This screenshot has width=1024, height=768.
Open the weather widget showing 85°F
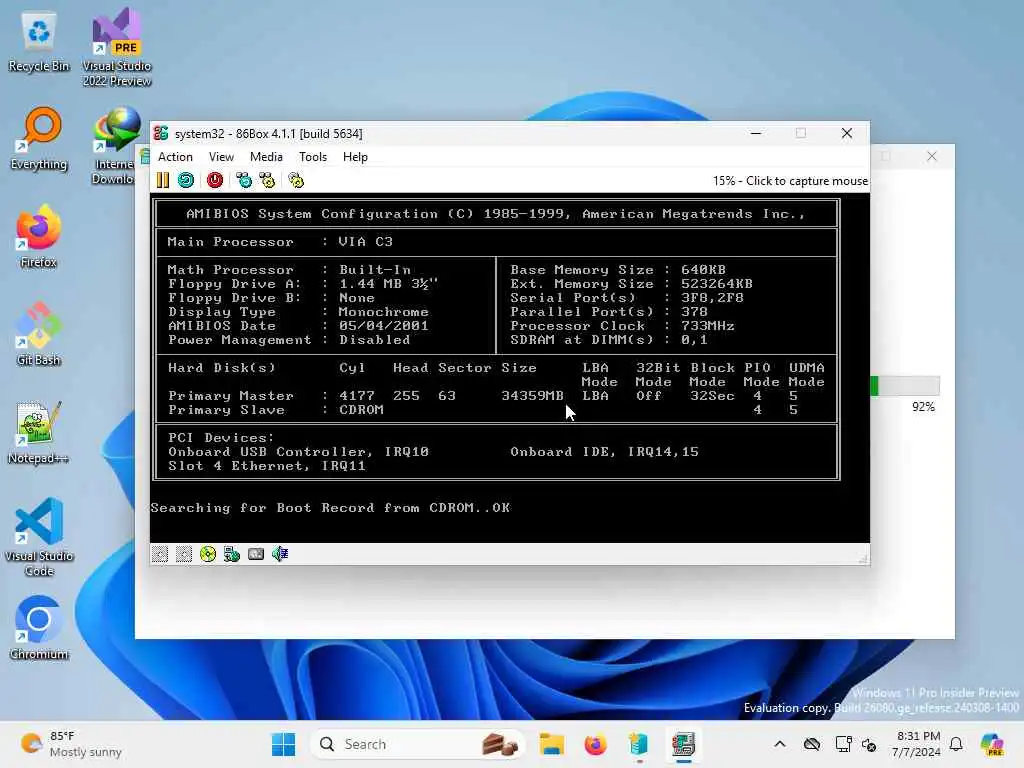click(71, 744)
